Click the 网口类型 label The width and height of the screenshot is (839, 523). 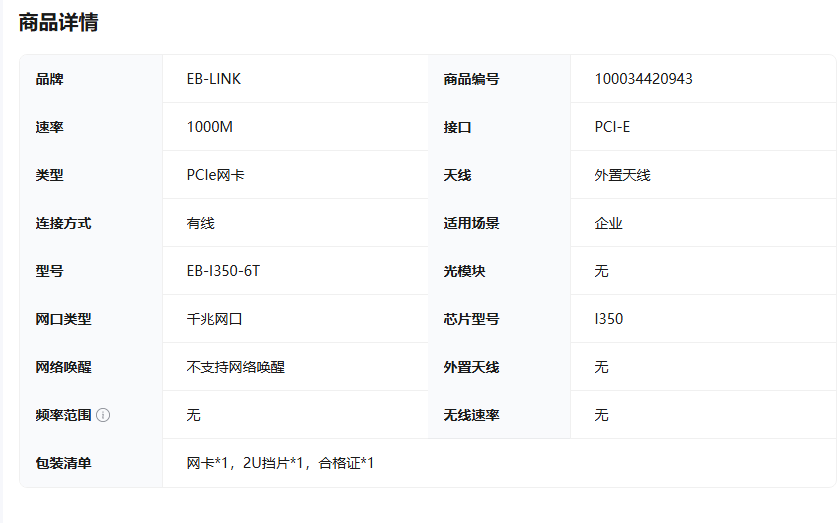point(63,319)
